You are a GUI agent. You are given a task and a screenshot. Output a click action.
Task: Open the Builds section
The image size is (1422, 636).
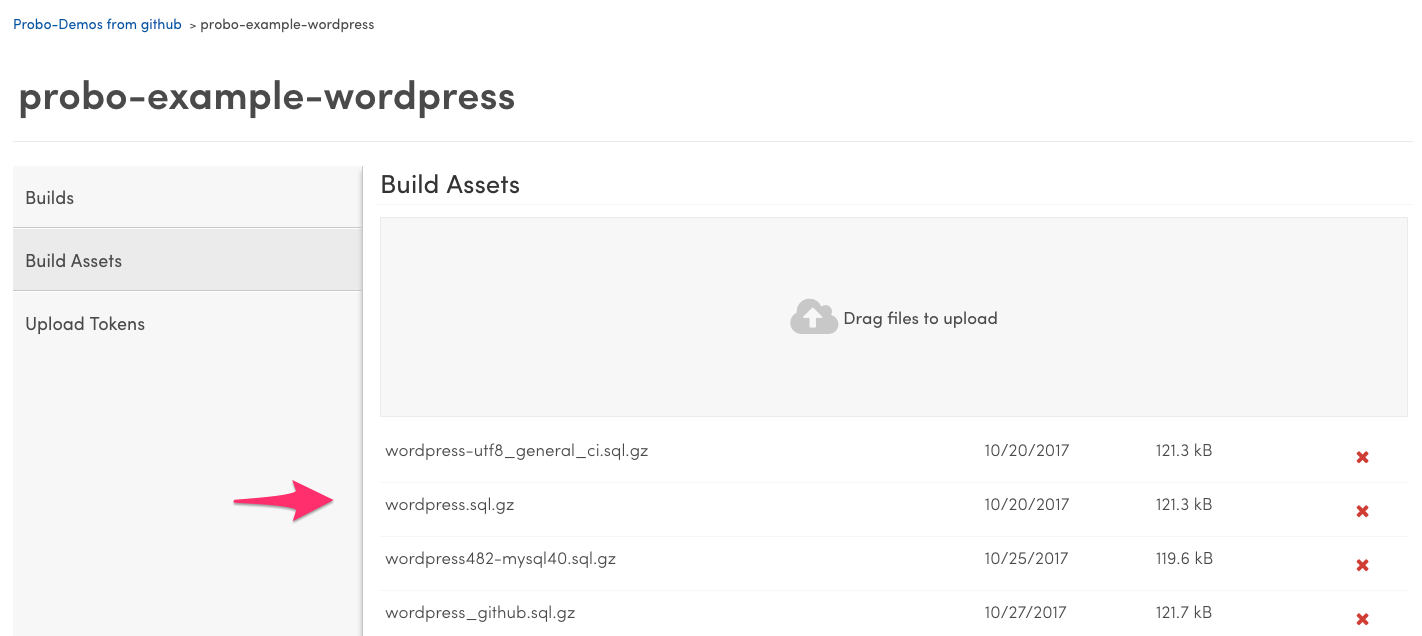tap(49, 197)
